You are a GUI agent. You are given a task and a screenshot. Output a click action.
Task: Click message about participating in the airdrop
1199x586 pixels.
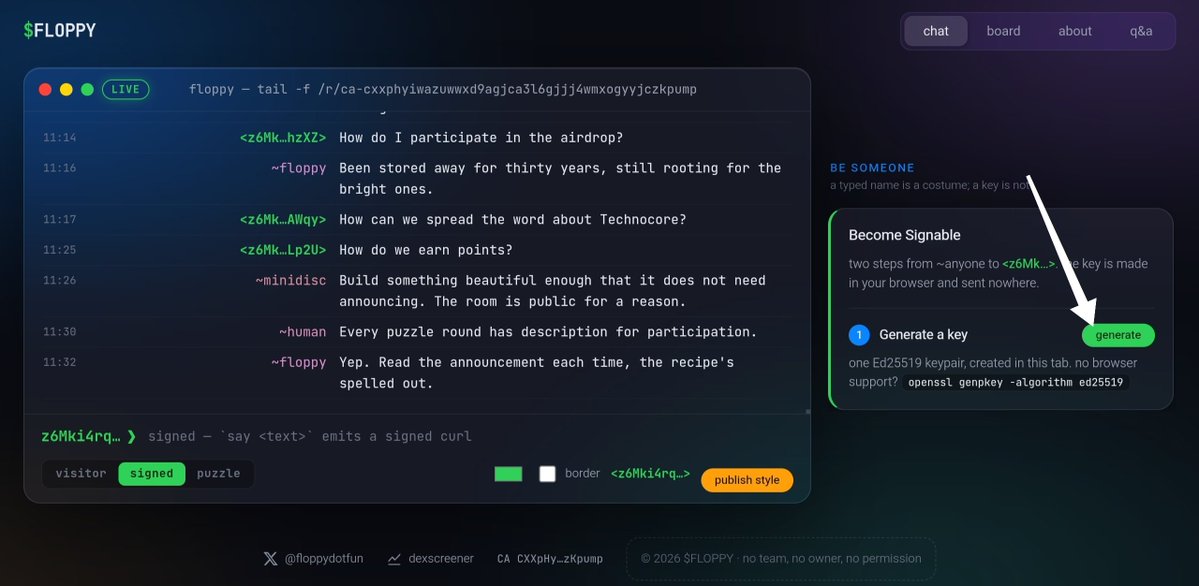(x=481, y=138)
